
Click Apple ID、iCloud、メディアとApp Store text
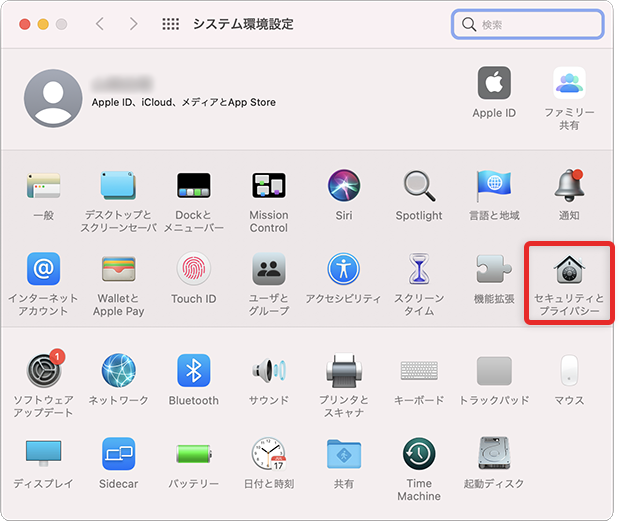184,102
